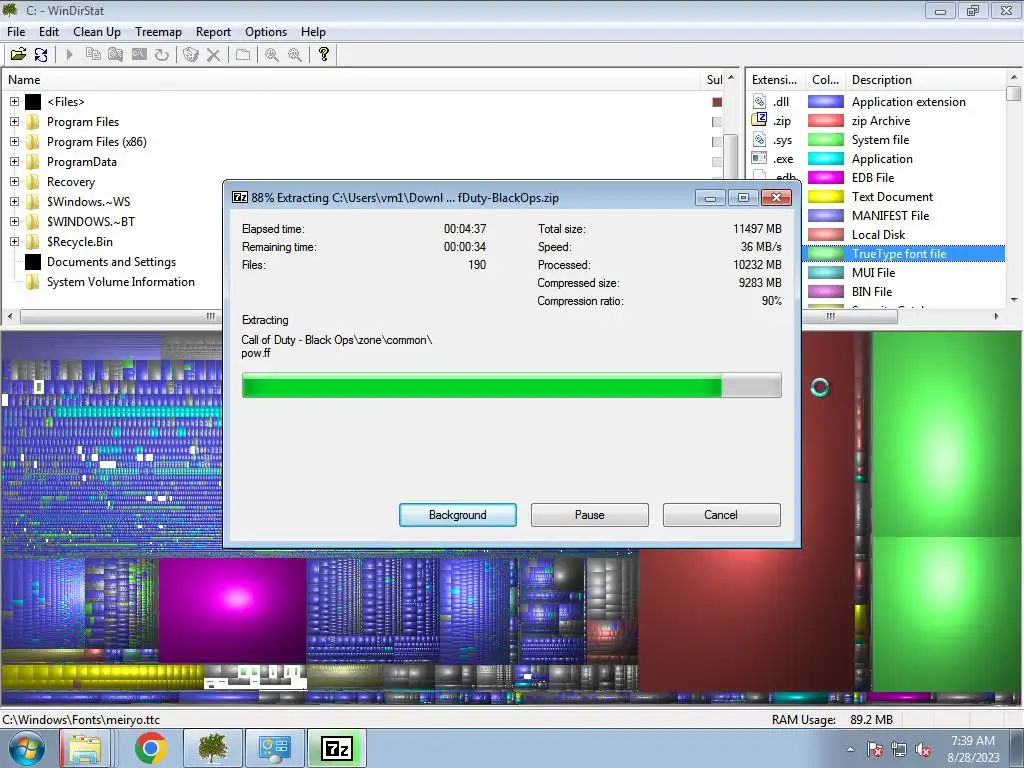Open Windows Explorer from the taskbar

(86, 748)
